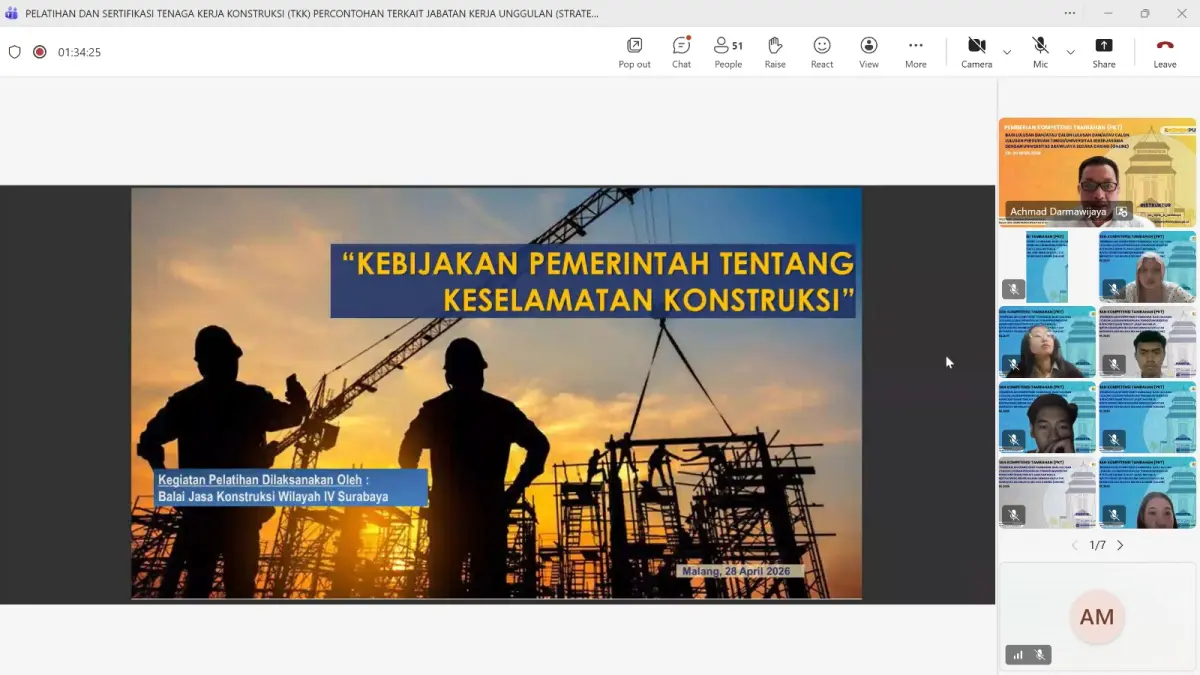
Task: Pop out the shared content window
Action: (634, 52)
